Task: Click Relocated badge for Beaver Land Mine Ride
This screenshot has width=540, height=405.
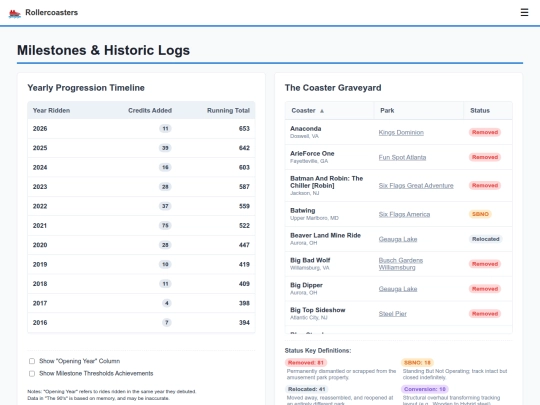Action: [x=486, y=239]
